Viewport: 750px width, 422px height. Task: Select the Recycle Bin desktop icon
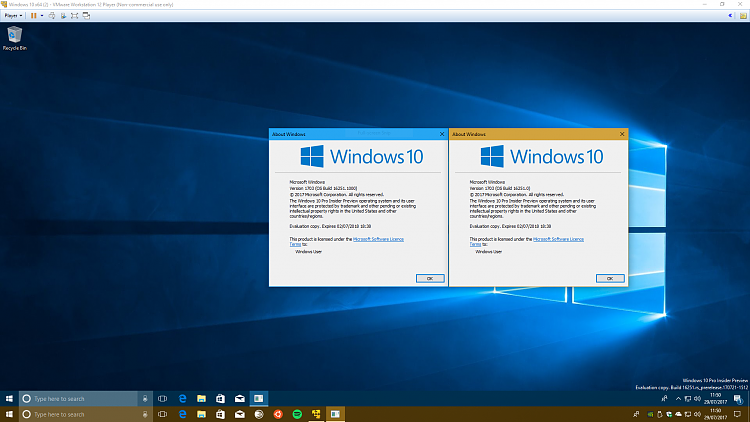[14, 38]
